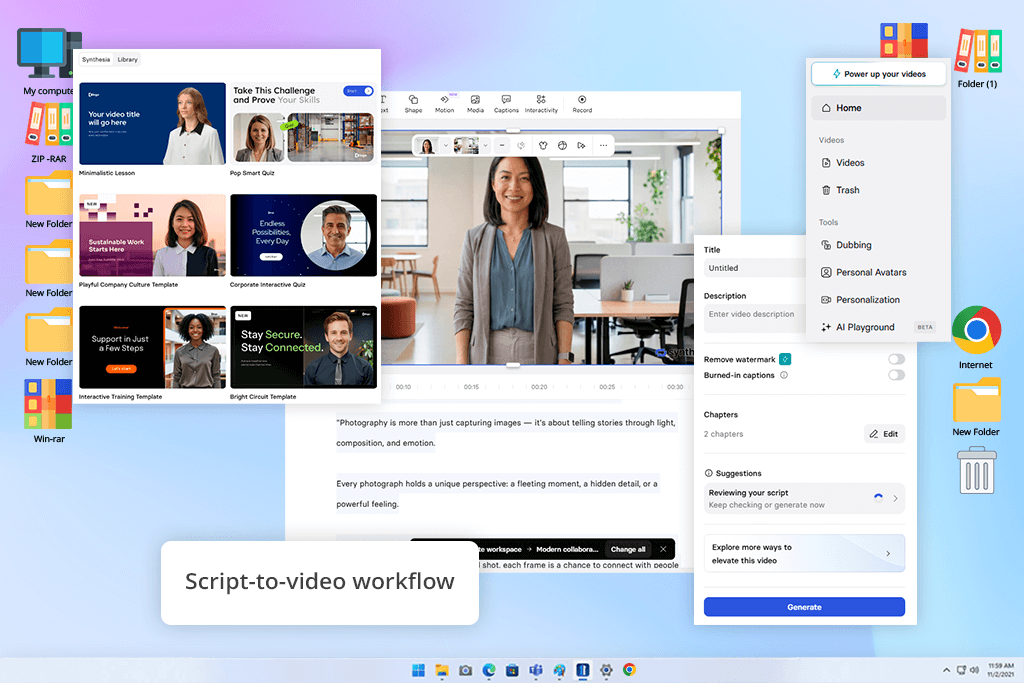The image size is (1024, 683).
Task: Switch to the Library tab
Action: click(x=127, y=59)
